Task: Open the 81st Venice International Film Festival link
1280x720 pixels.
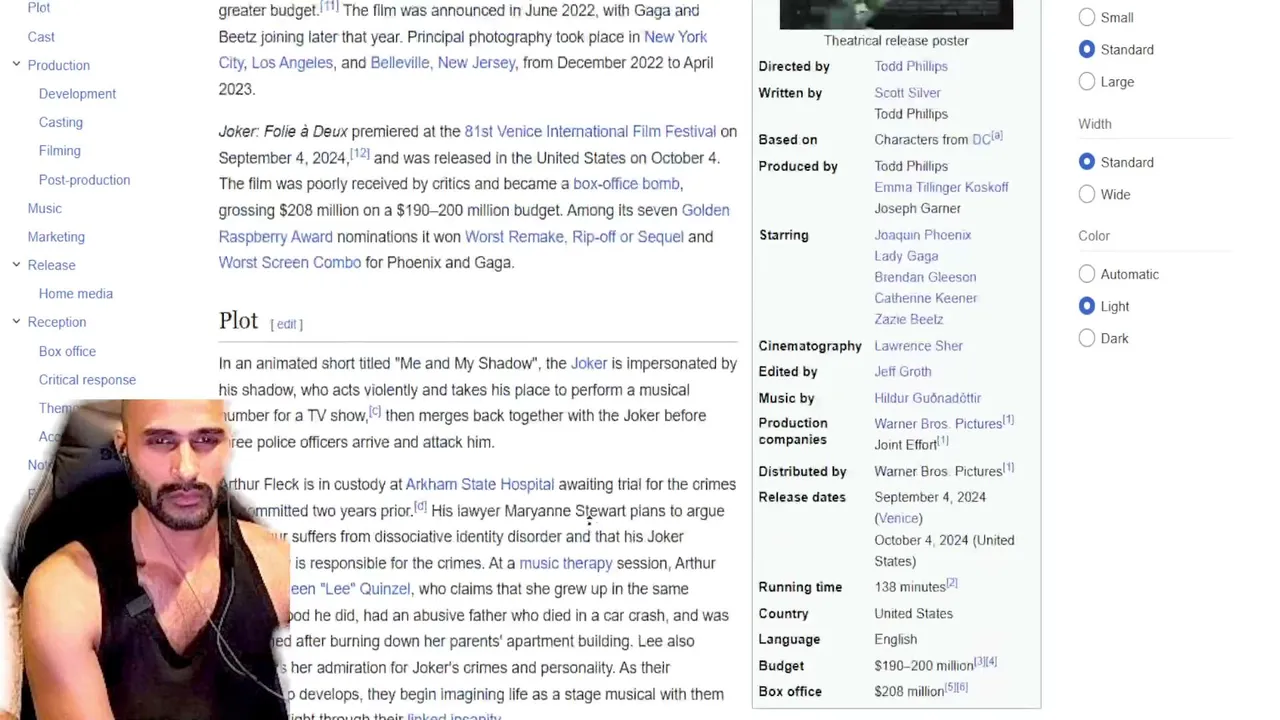Action: (590, 132)
